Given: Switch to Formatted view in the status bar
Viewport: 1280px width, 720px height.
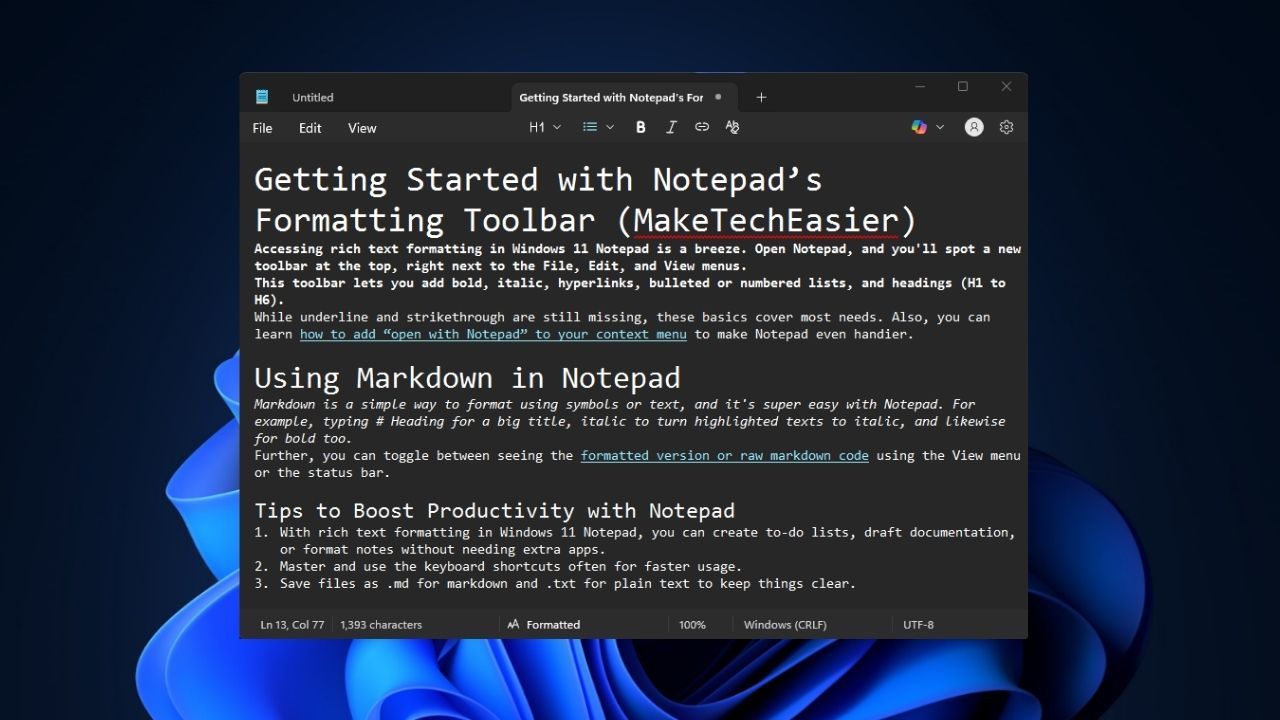Looking at the screenshot, I should (544, 624).
